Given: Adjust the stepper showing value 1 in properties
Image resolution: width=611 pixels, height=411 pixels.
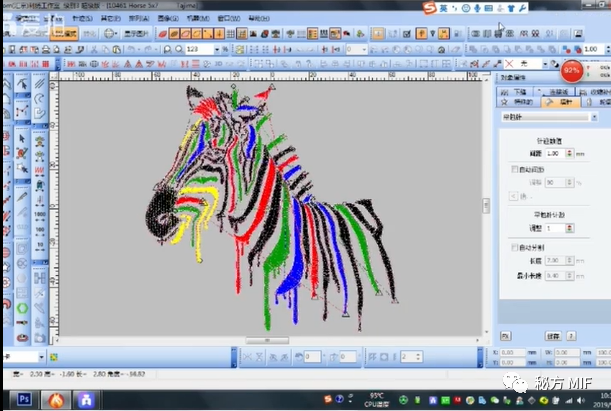Looking at the screenshot, I should pos(569,228).
